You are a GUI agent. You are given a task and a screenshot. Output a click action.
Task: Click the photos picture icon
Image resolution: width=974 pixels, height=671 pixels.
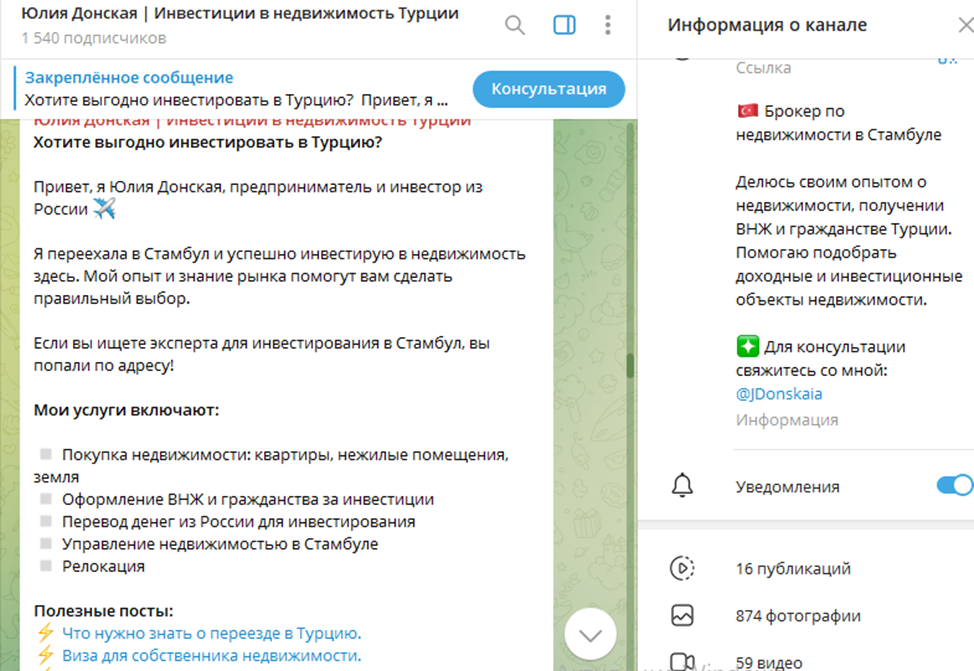(x=682, y=616)
